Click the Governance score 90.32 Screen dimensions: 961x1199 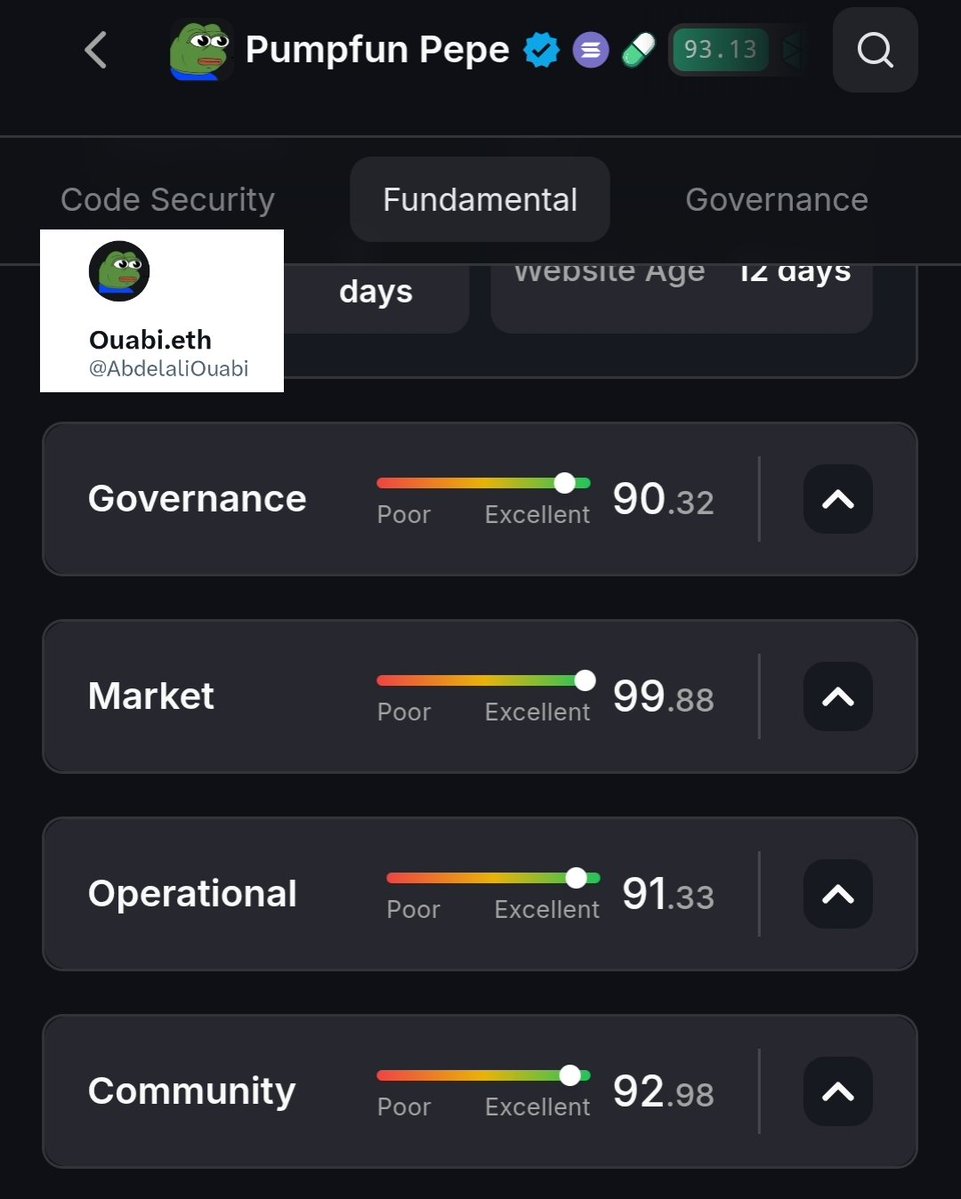click(x=664, y=499)
